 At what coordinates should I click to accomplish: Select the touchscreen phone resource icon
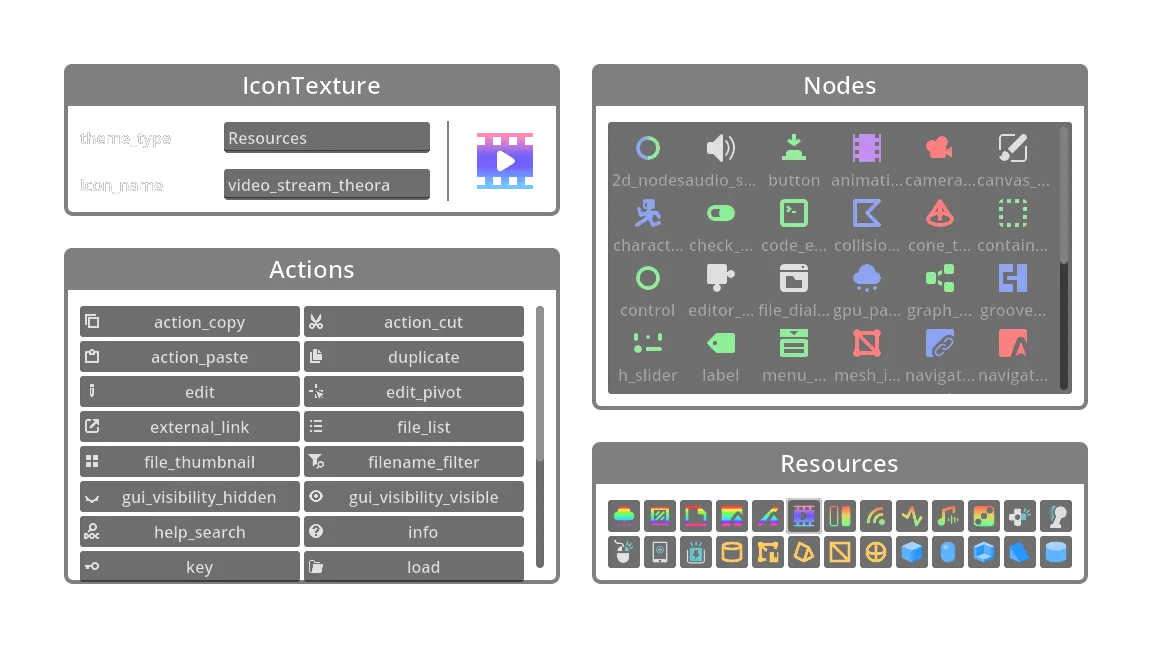tap(660, 552)
